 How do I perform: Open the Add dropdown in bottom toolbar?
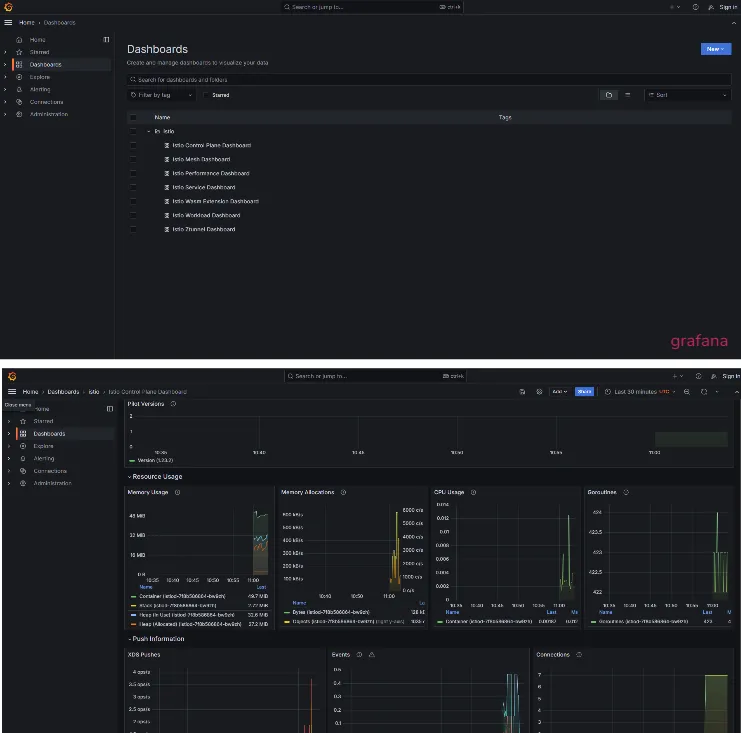coord(560,392)
